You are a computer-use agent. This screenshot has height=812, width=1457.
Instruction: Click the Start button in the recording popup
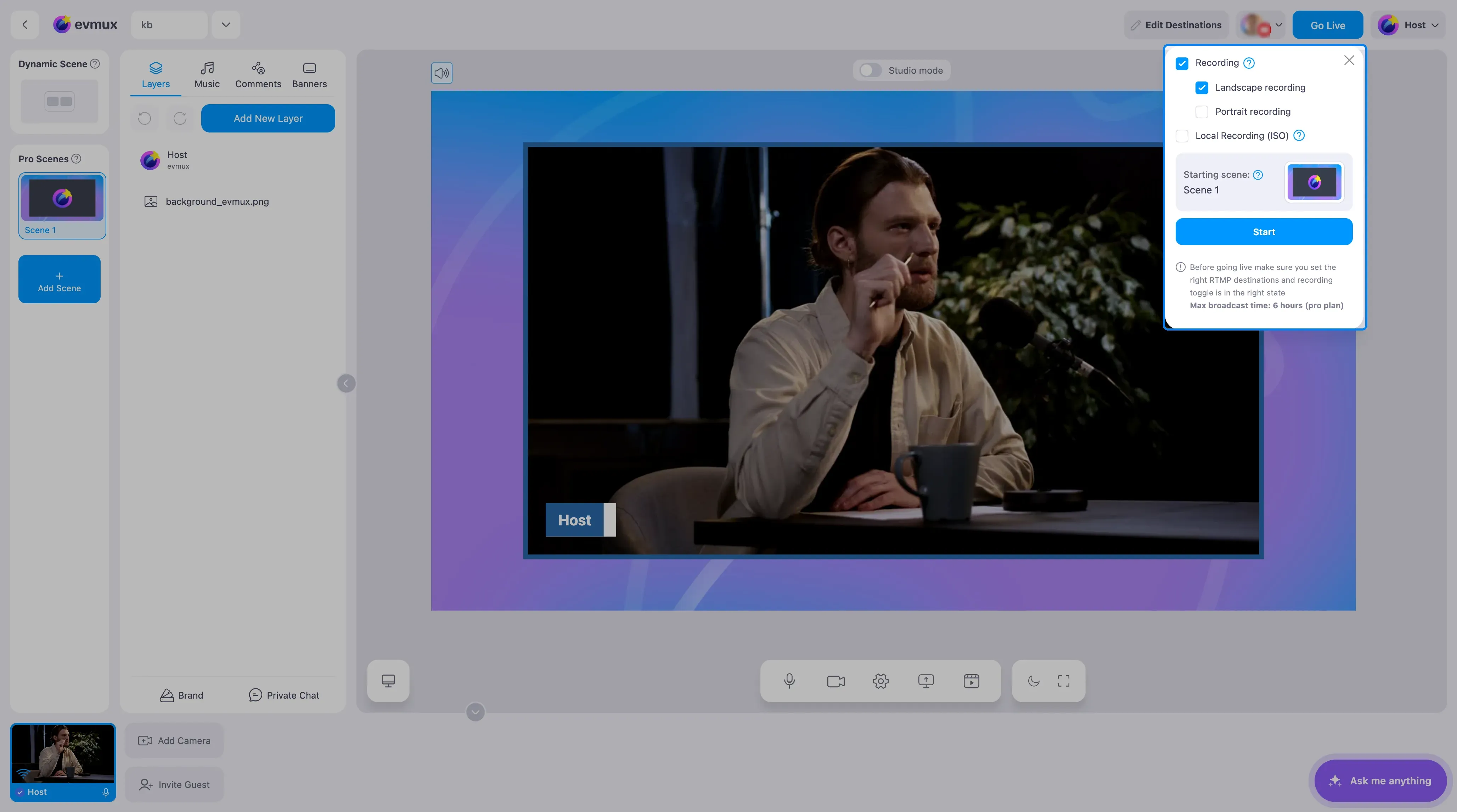pyautogui.click(x=1264, y=232)
